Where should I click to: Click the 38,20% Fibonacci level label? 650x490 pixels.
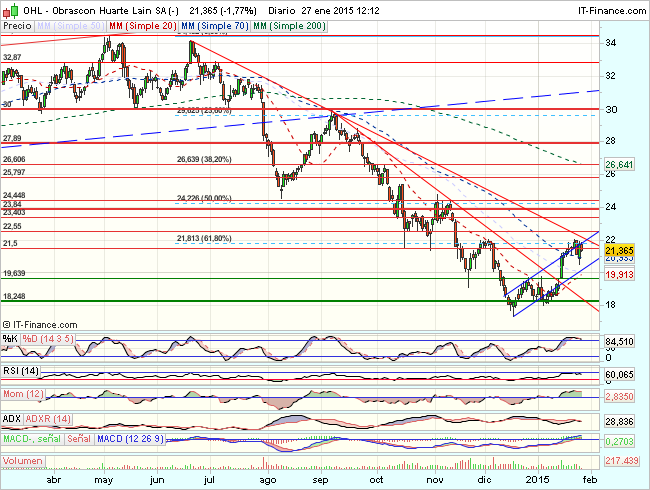(203, 158)
